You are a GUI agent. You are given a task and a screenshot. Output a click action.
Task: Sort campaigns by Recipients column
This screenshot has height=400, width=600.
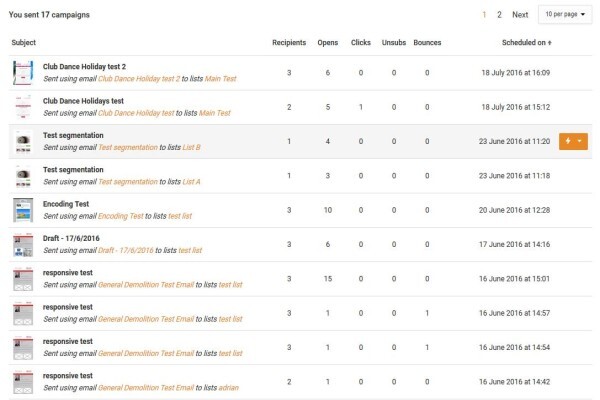(x=289, y=42)
